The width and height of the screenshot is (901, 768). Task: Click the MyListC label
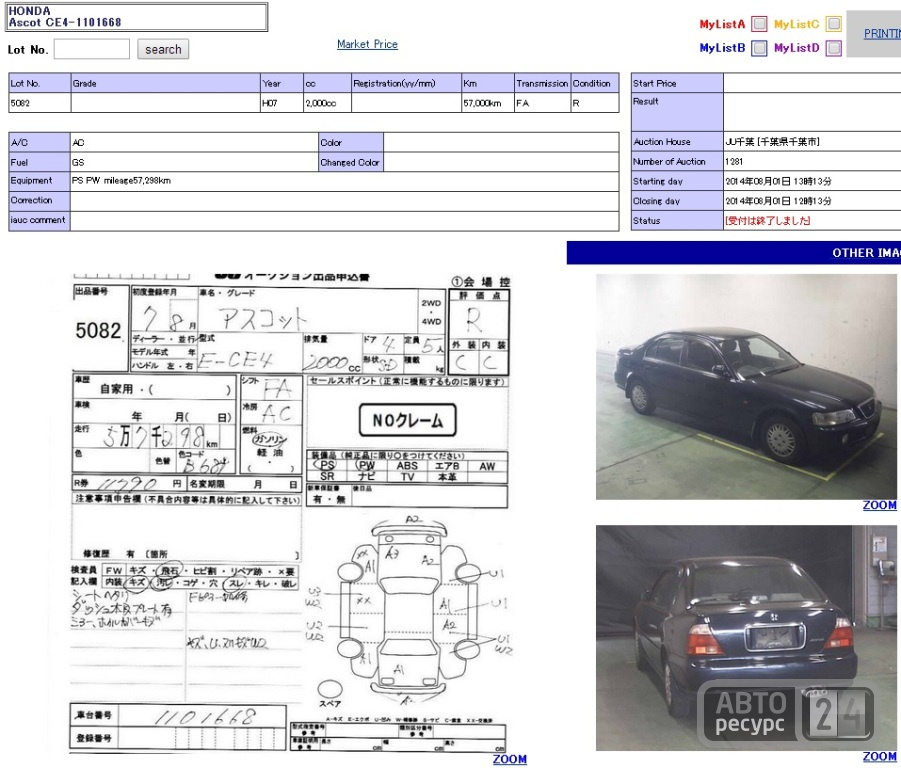click(796, 24)
